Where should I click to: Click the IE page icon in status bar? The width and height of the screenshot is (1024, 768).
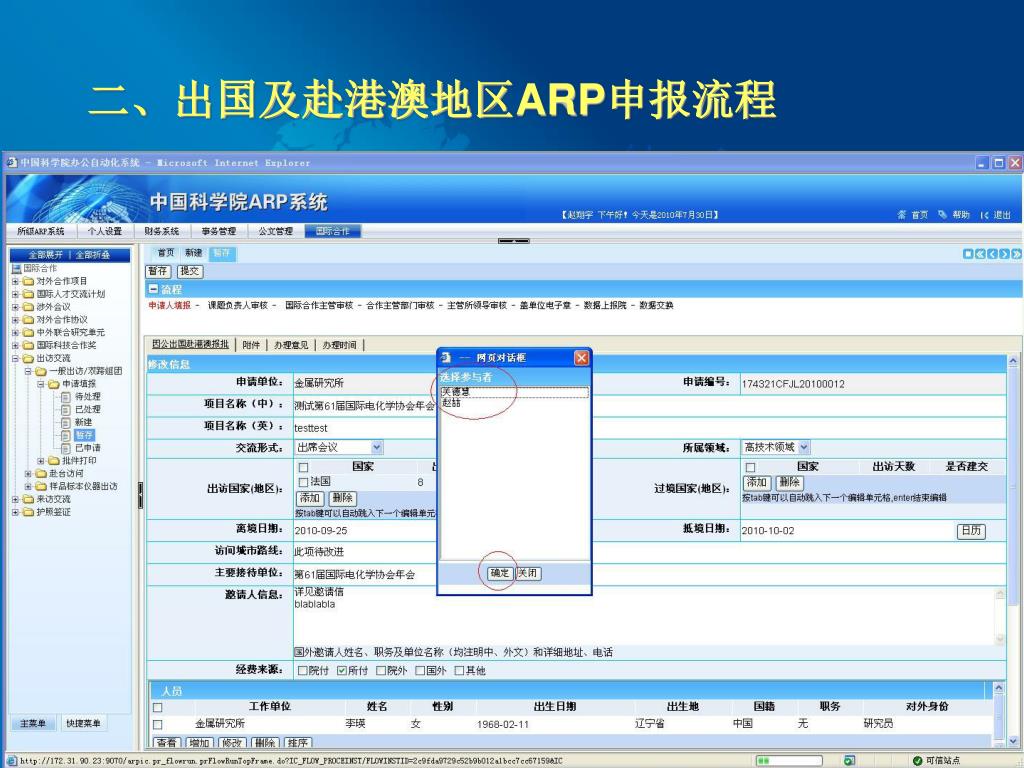coord(11,761)
